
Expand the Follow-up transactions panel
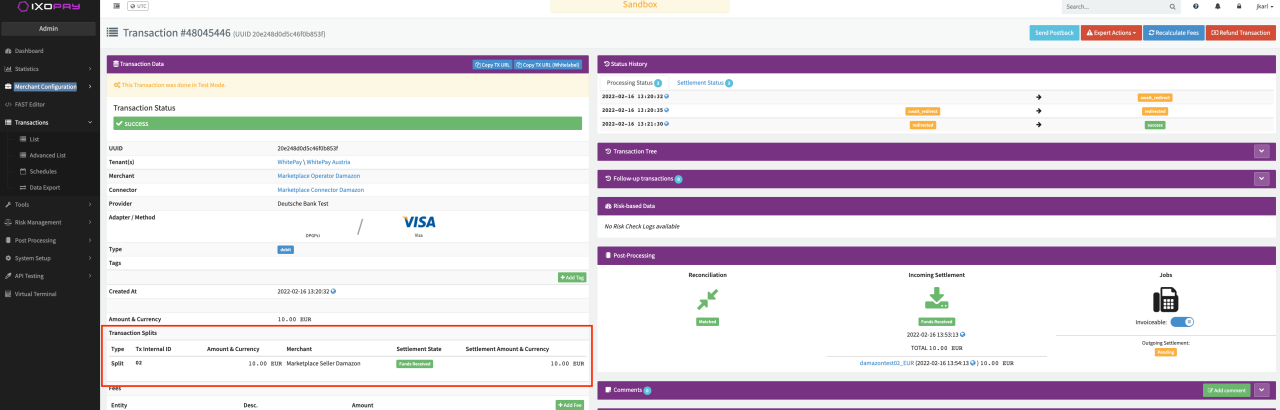[1261, 178]
